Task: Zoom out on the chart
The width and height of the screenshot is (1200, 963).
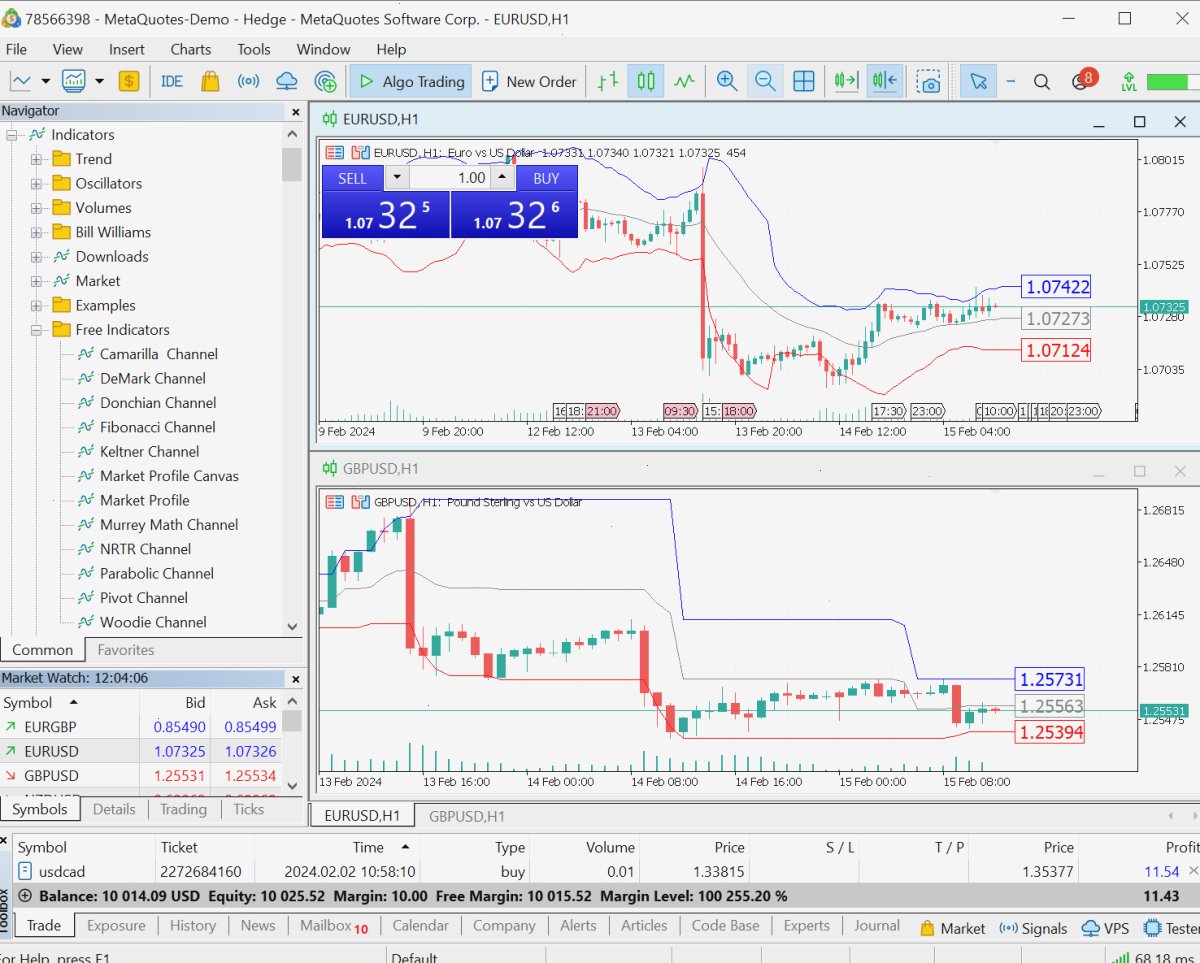Action: click(x=765, y=81)
